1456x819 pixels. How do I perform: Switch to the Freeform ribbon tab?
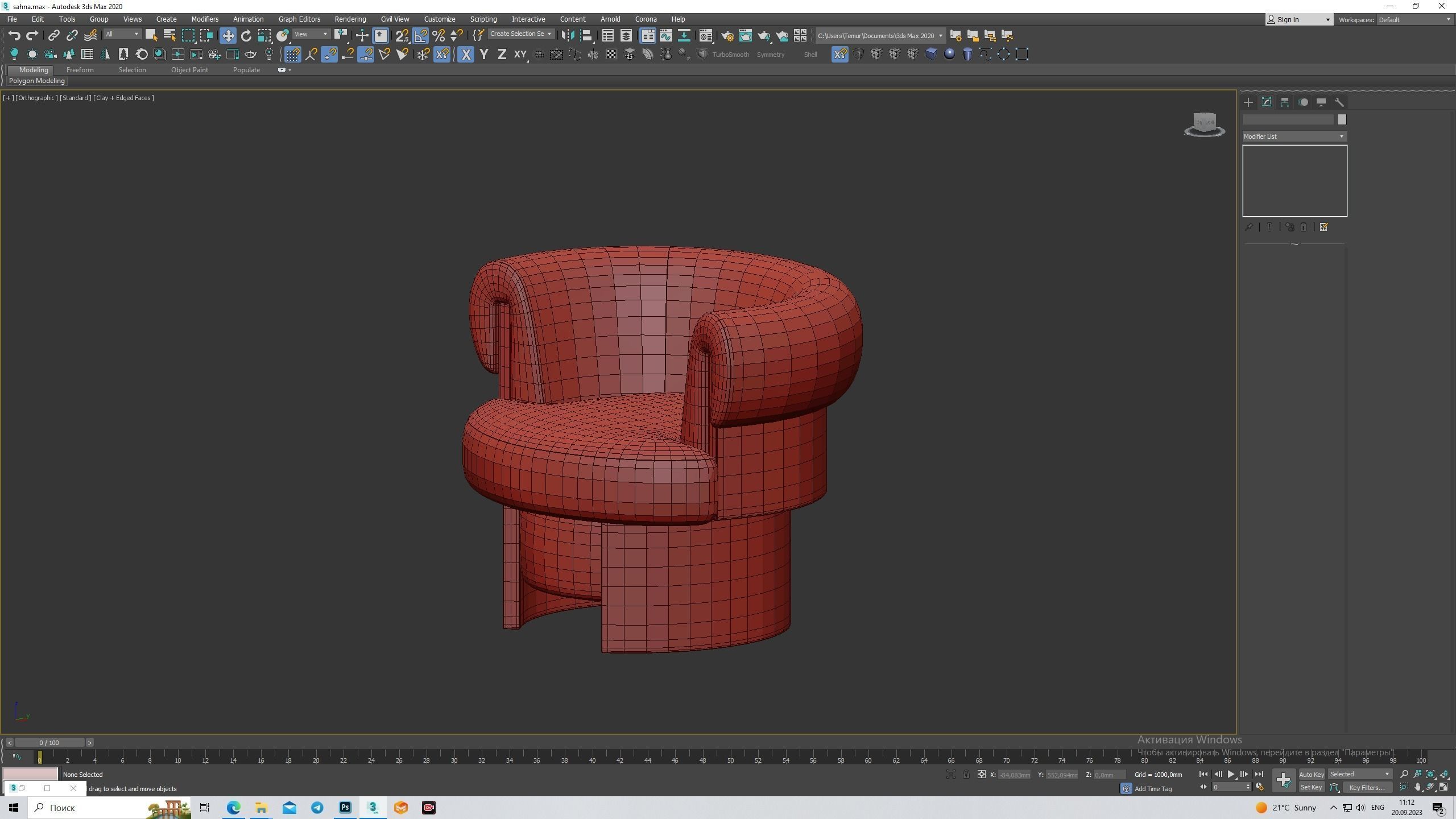tap(80, 70)
